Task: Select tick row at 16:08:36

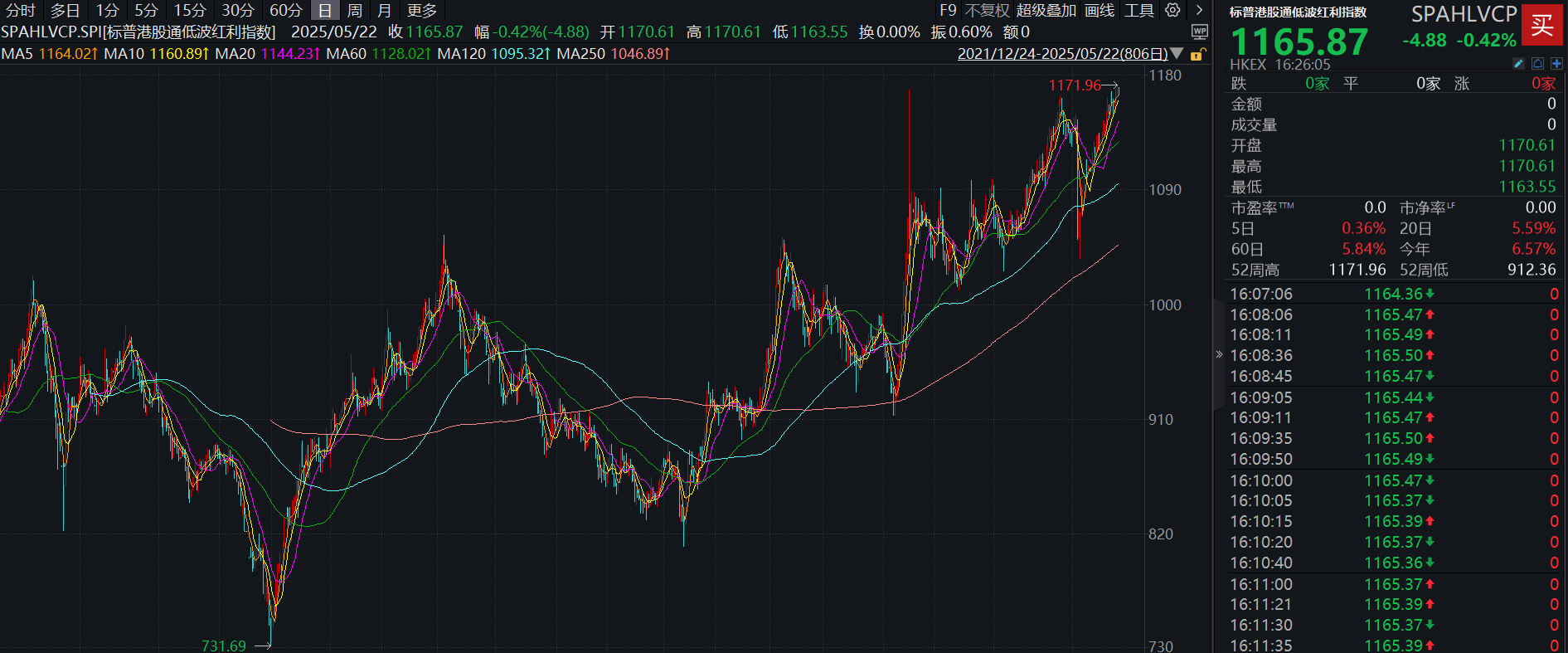Action: tap(1394, 355)
